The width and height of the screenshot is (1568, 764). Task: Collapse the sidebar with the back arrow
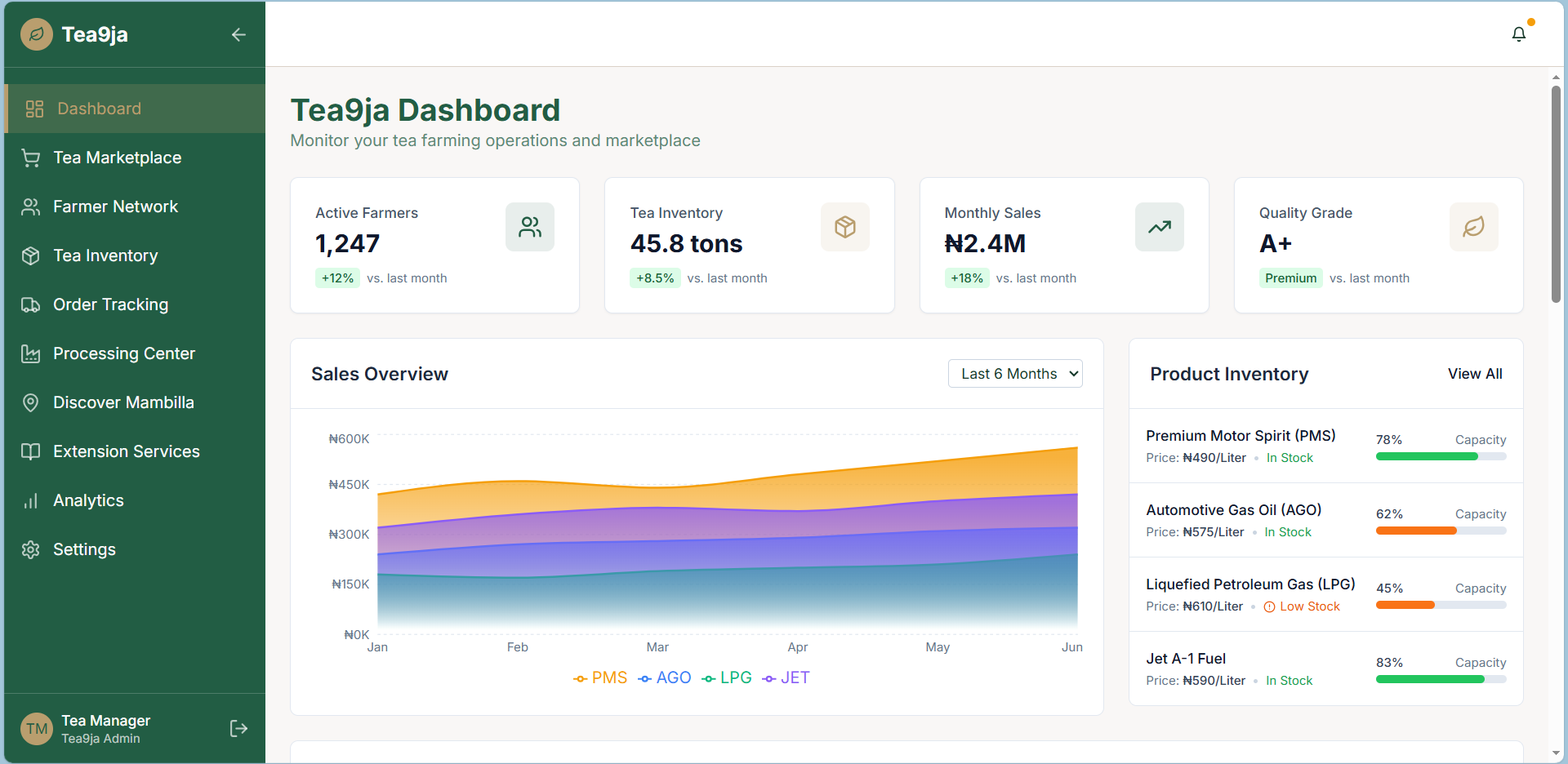238,34
